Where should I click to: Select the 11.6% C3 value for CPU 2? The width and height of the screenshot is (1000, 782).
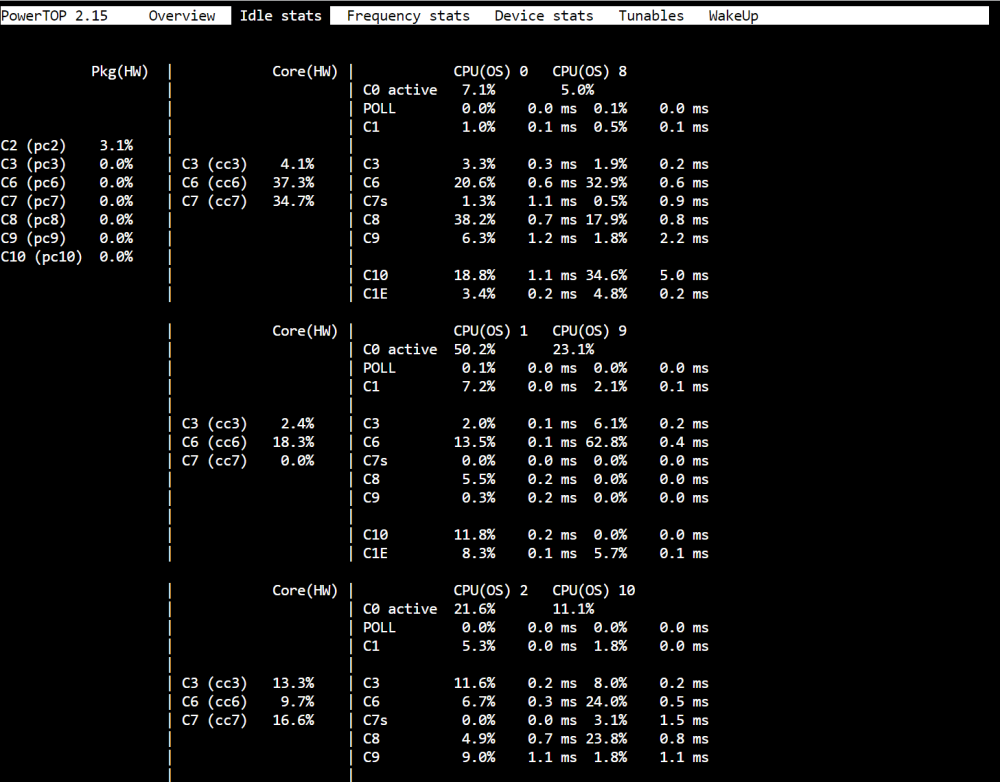click(474, 683)
